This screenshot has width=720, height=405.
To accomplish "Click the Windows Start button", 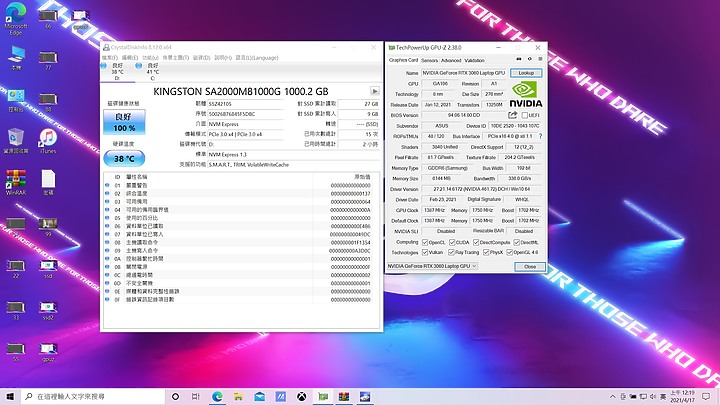I will click(x=10, y=396).
